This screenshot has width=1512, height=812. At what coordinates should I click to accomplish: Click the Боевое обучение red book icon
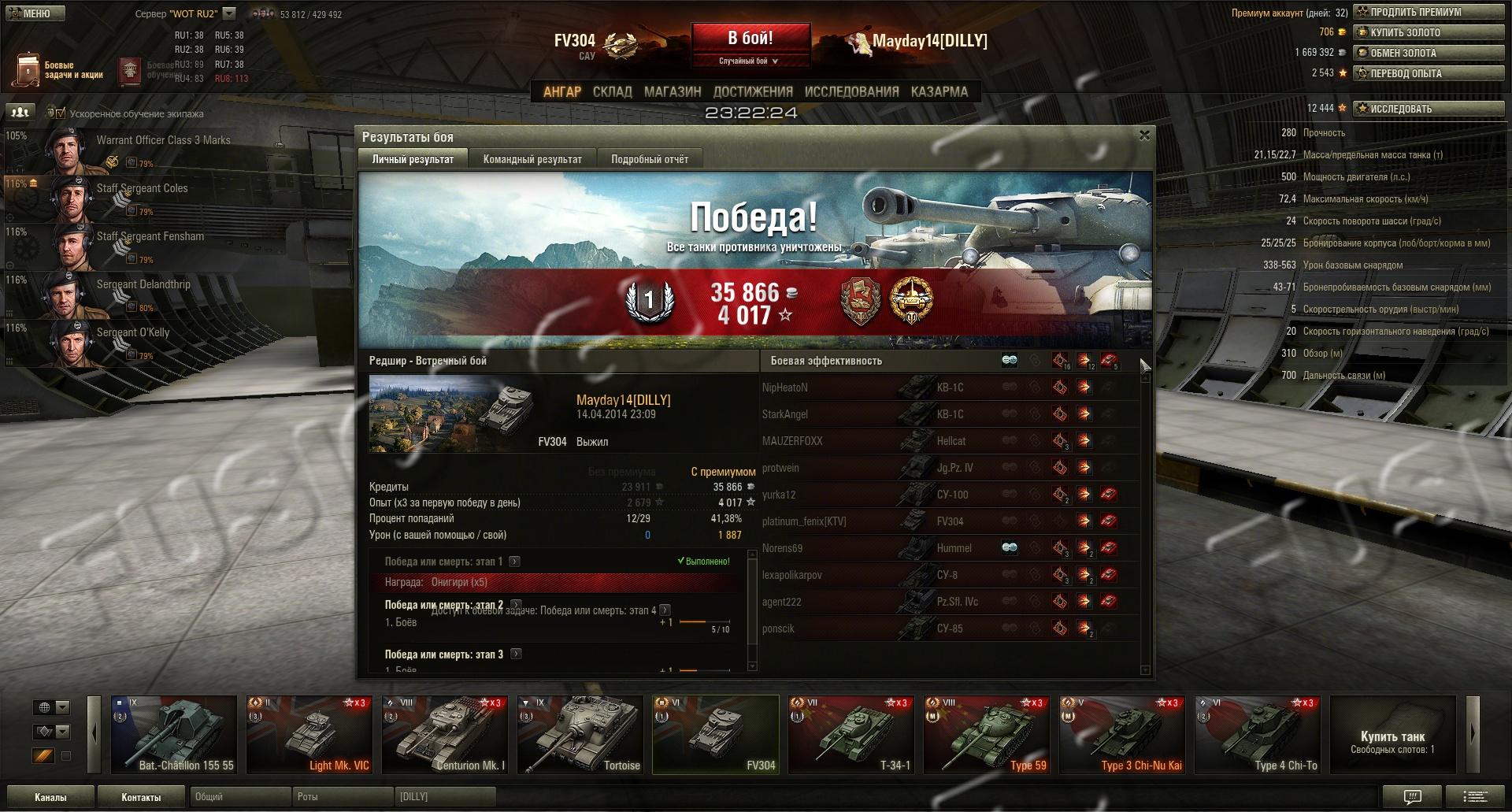(130, 71)
